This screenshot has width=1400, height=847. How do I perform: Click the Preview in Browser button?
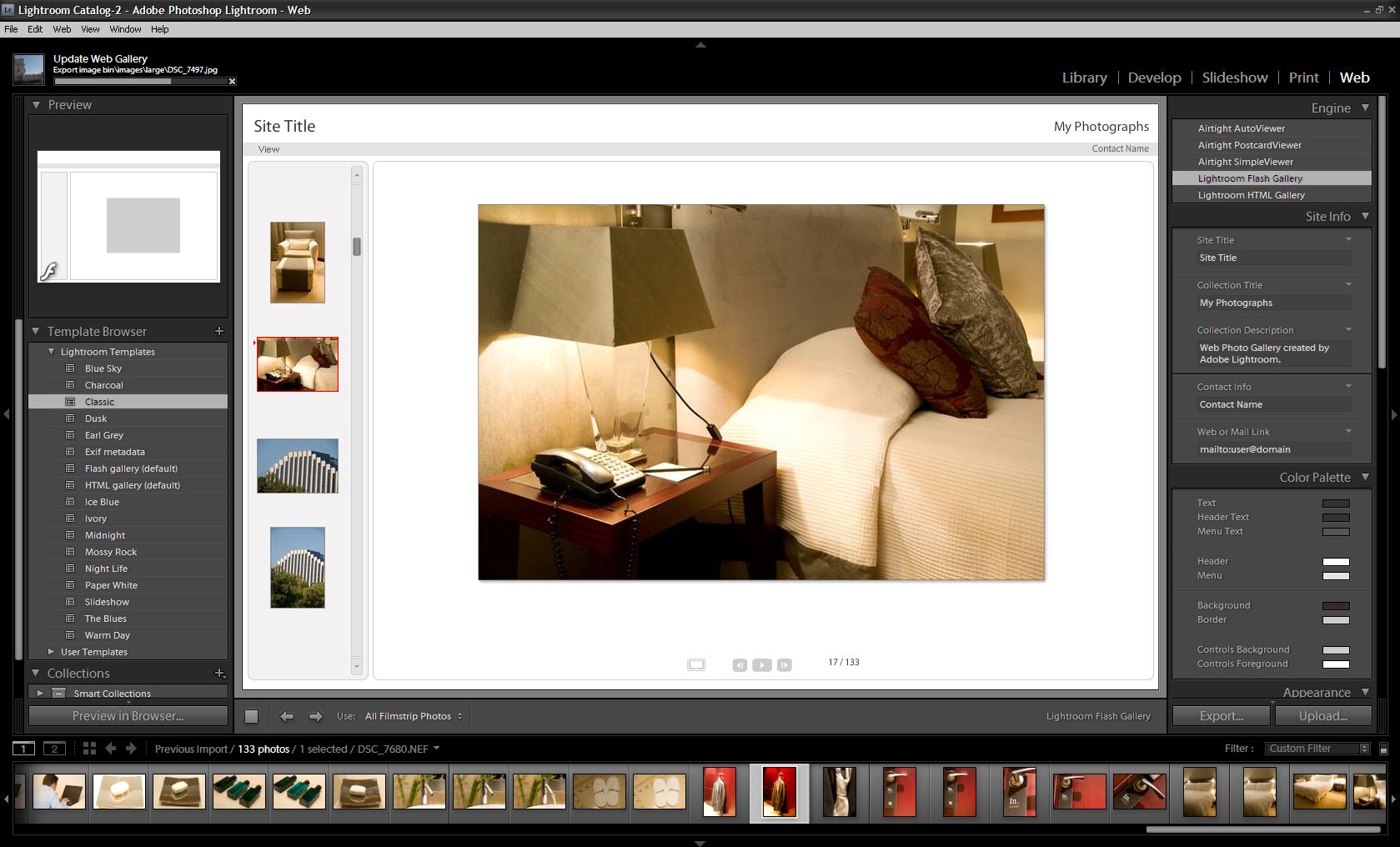(x=128, y=716)
